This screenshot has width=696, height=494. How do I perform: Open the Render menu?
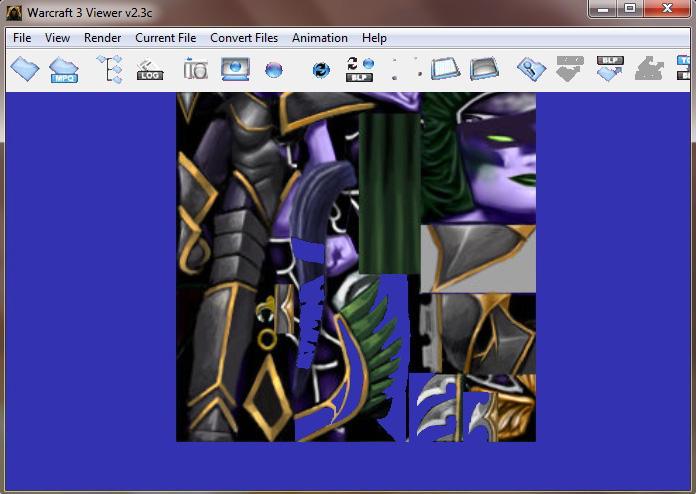103,38
